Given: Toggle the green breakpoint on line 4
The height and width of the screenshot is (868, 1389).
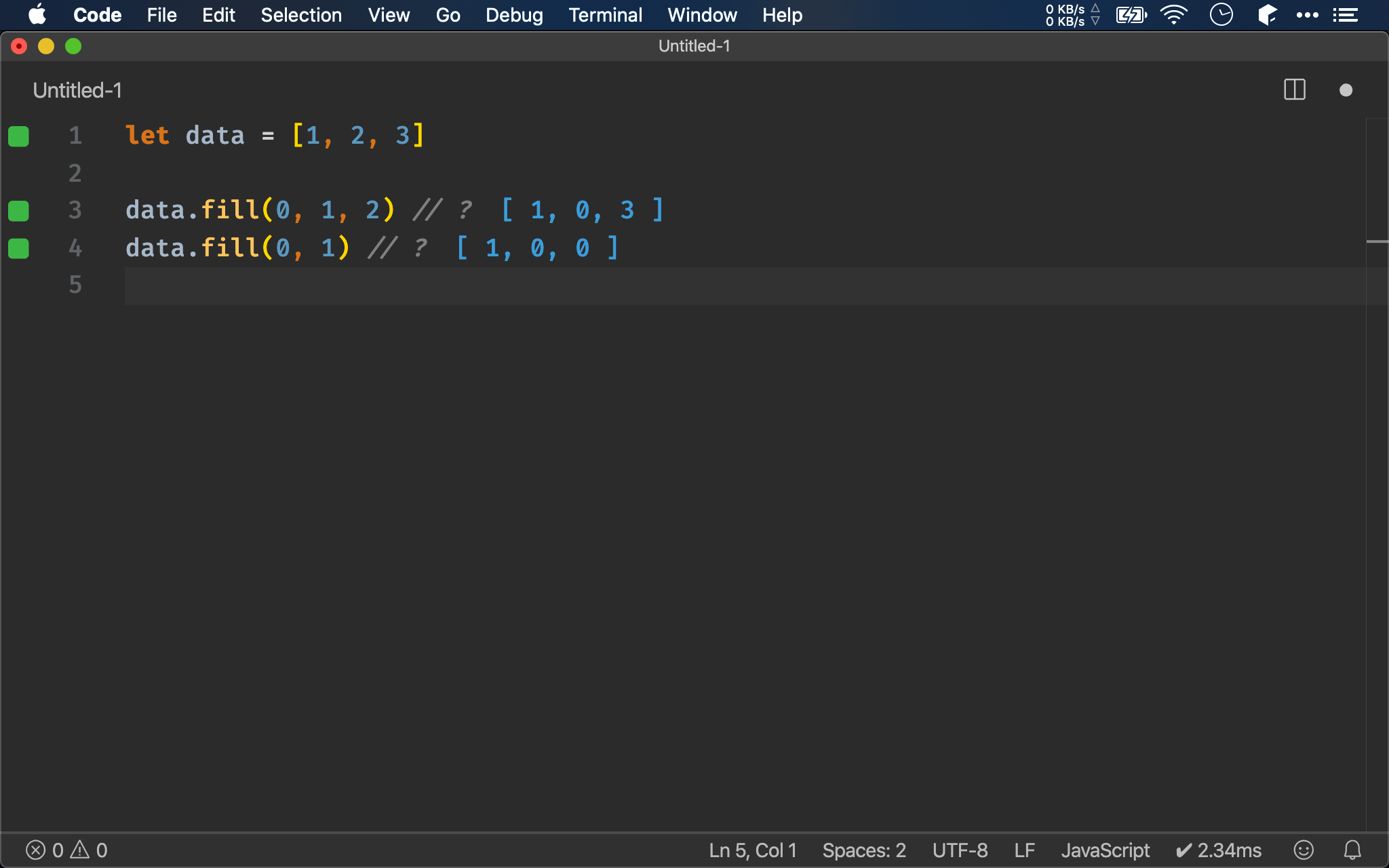Looking at the screenshot, I should click(18, 248).
